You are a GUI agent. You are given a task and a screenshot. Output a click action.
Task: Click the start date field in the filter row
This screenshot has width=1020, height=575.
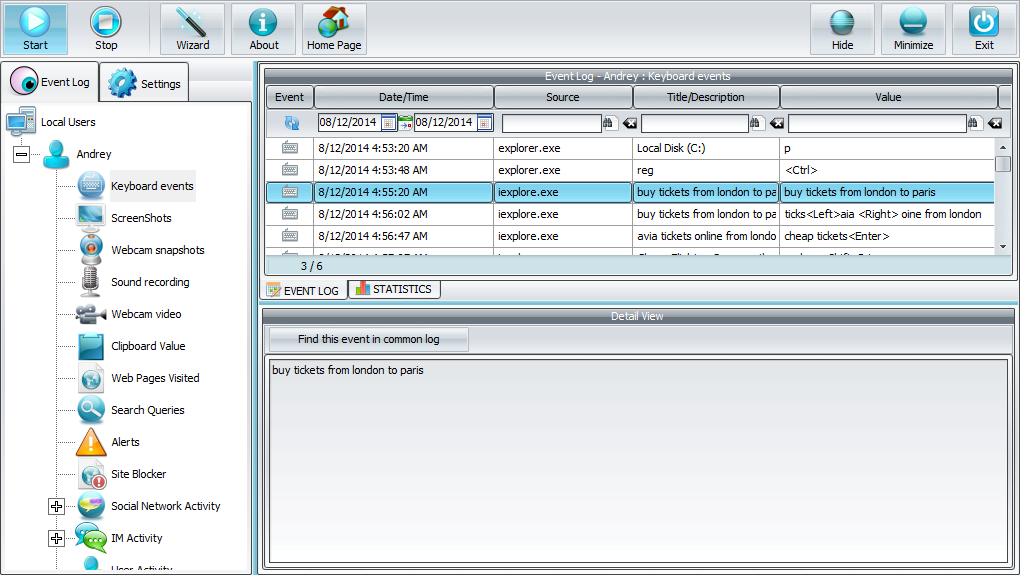click(x=349, y=122)
